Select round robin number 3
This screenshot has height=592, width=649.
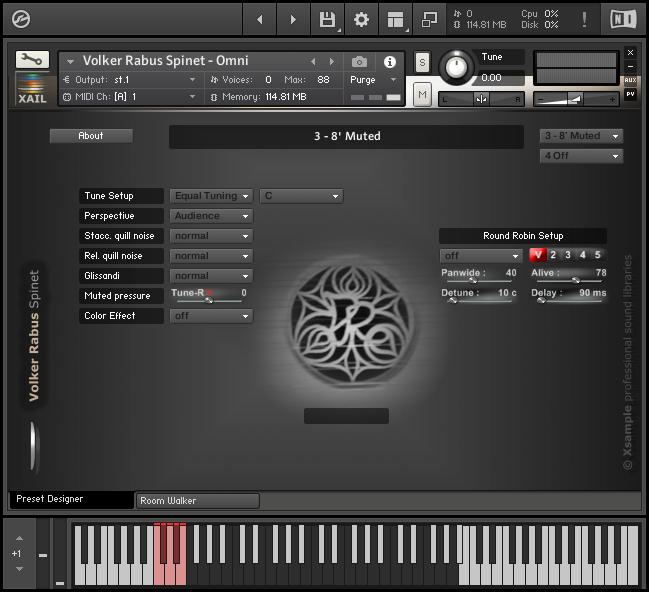(x=568, y=255)
